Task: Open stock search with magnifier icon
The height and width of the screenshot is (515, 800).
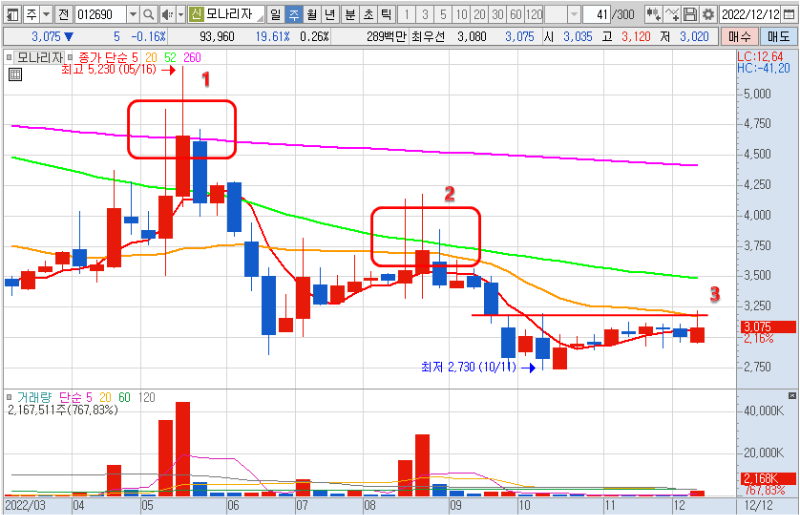Action: [148, 14]
